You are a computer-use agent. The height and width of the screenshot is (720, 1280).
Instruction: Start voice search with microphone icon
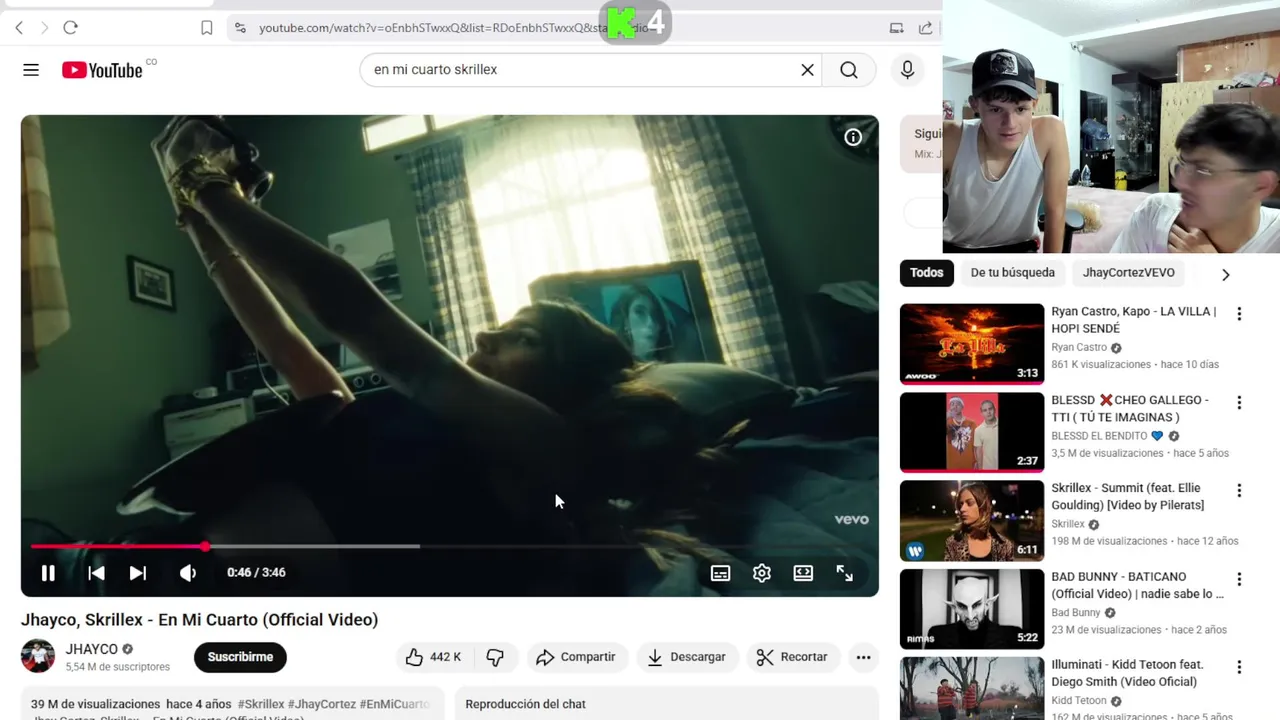907,70
